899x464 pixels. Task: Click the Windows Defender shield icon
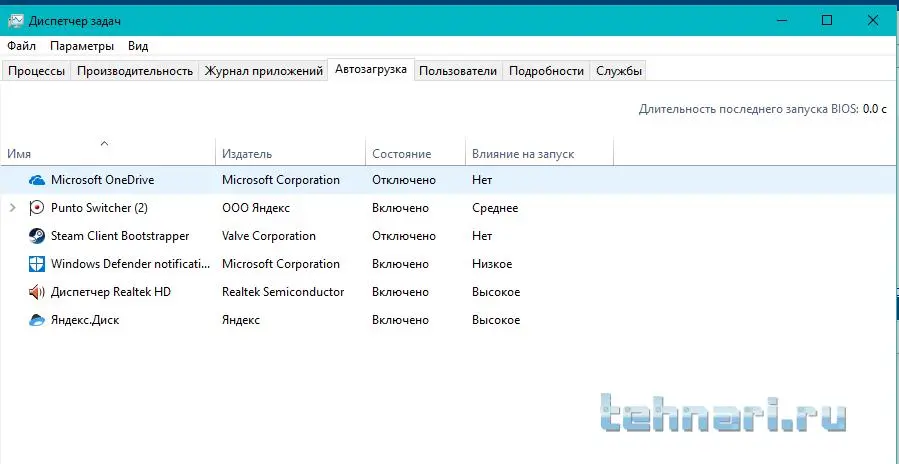(37, 264)
